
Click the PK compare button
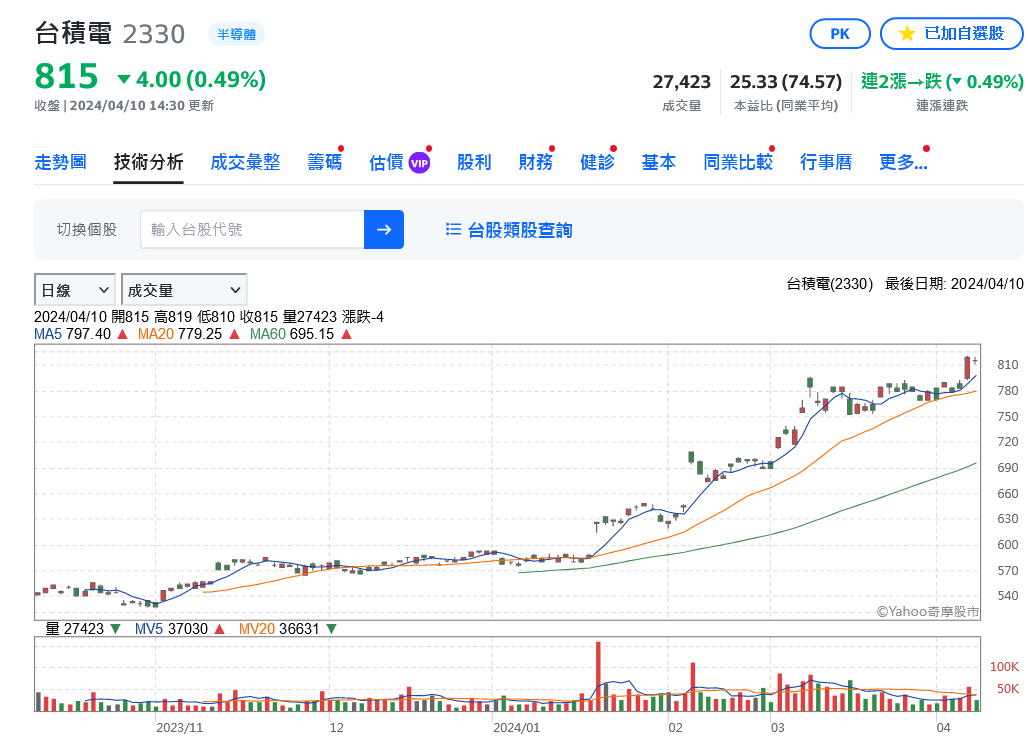tap(840, 33)
